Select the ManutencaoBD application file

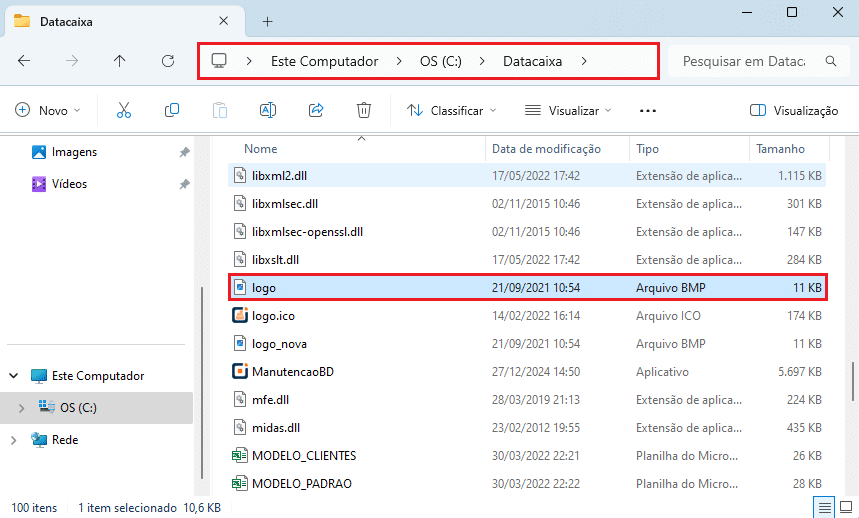(x=292, y=372)
